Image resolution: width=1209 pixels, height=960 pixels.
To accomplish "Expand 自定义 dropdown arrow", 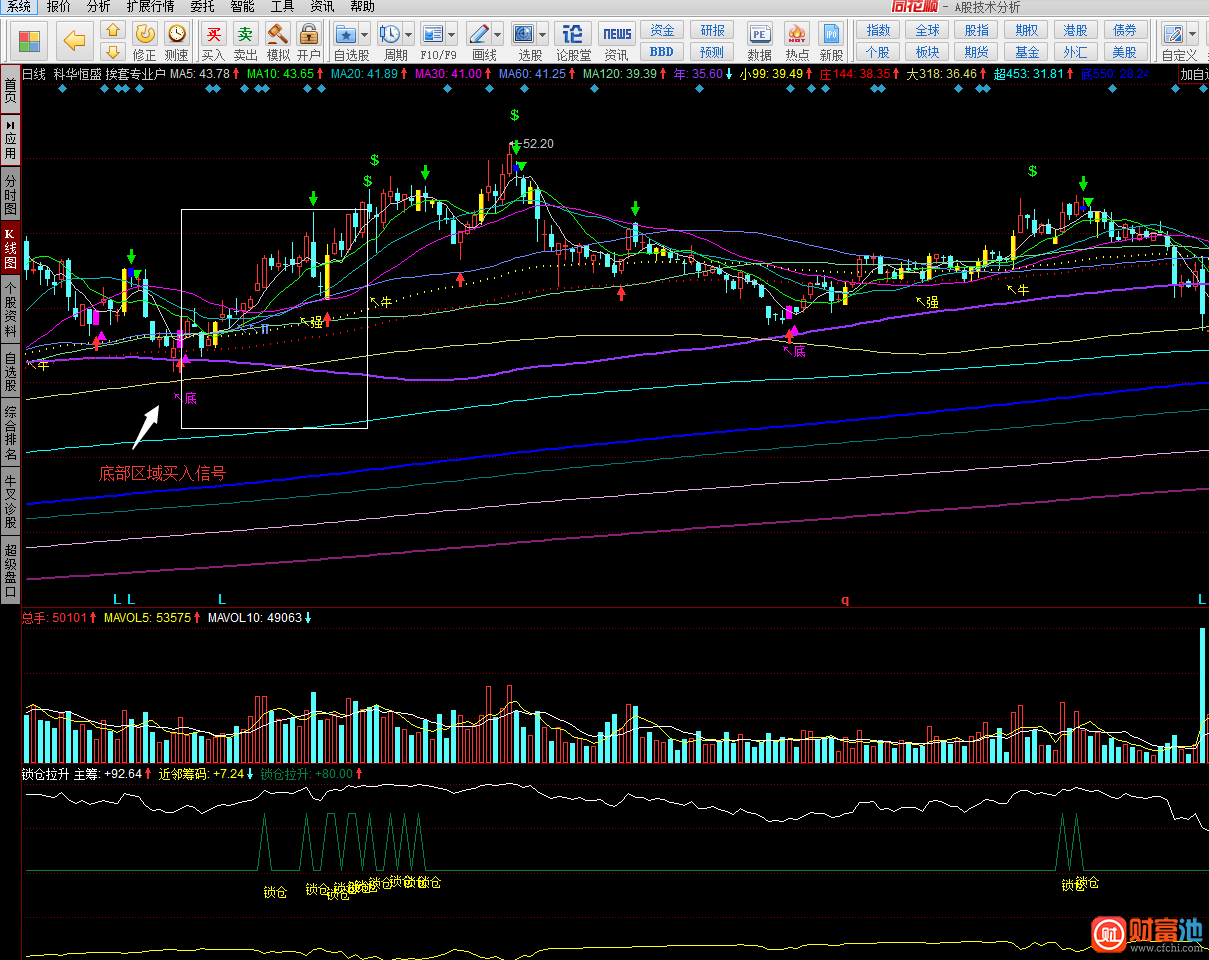I will (x=1192, y=34).
